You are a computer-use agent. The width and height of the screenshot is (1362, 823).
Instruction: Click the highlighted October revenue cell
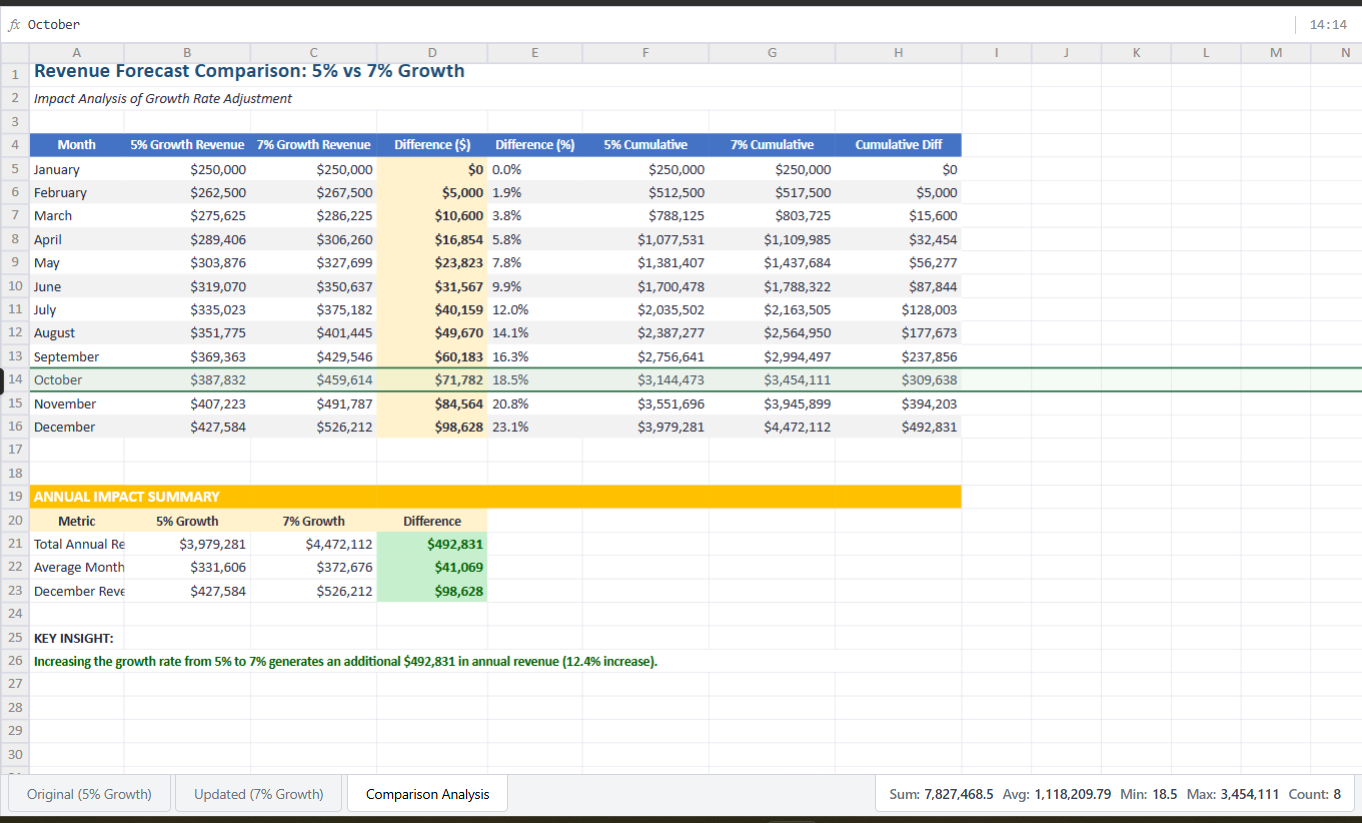[187, 379]
